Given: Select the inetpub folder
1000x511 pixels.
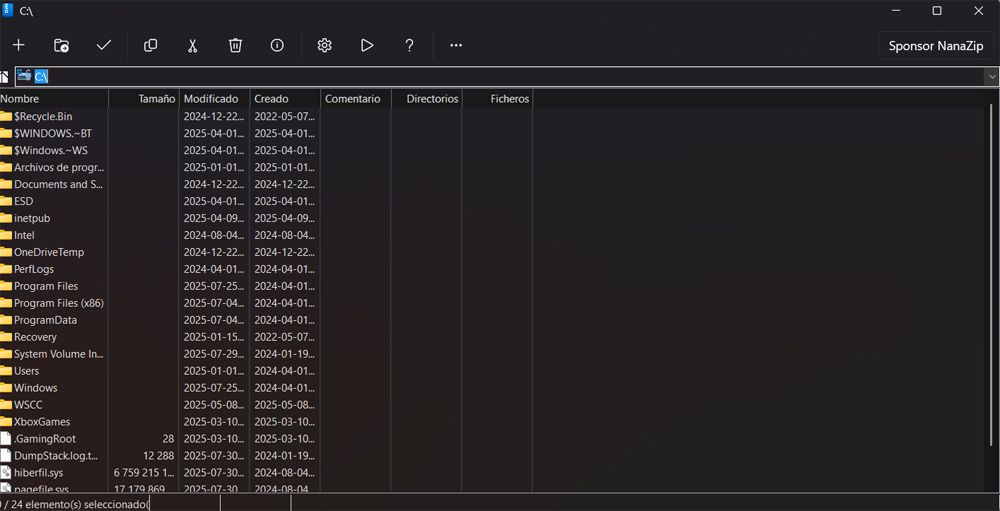Looking at the screenshot, I should pyautogui.click(x=32, y=218).
